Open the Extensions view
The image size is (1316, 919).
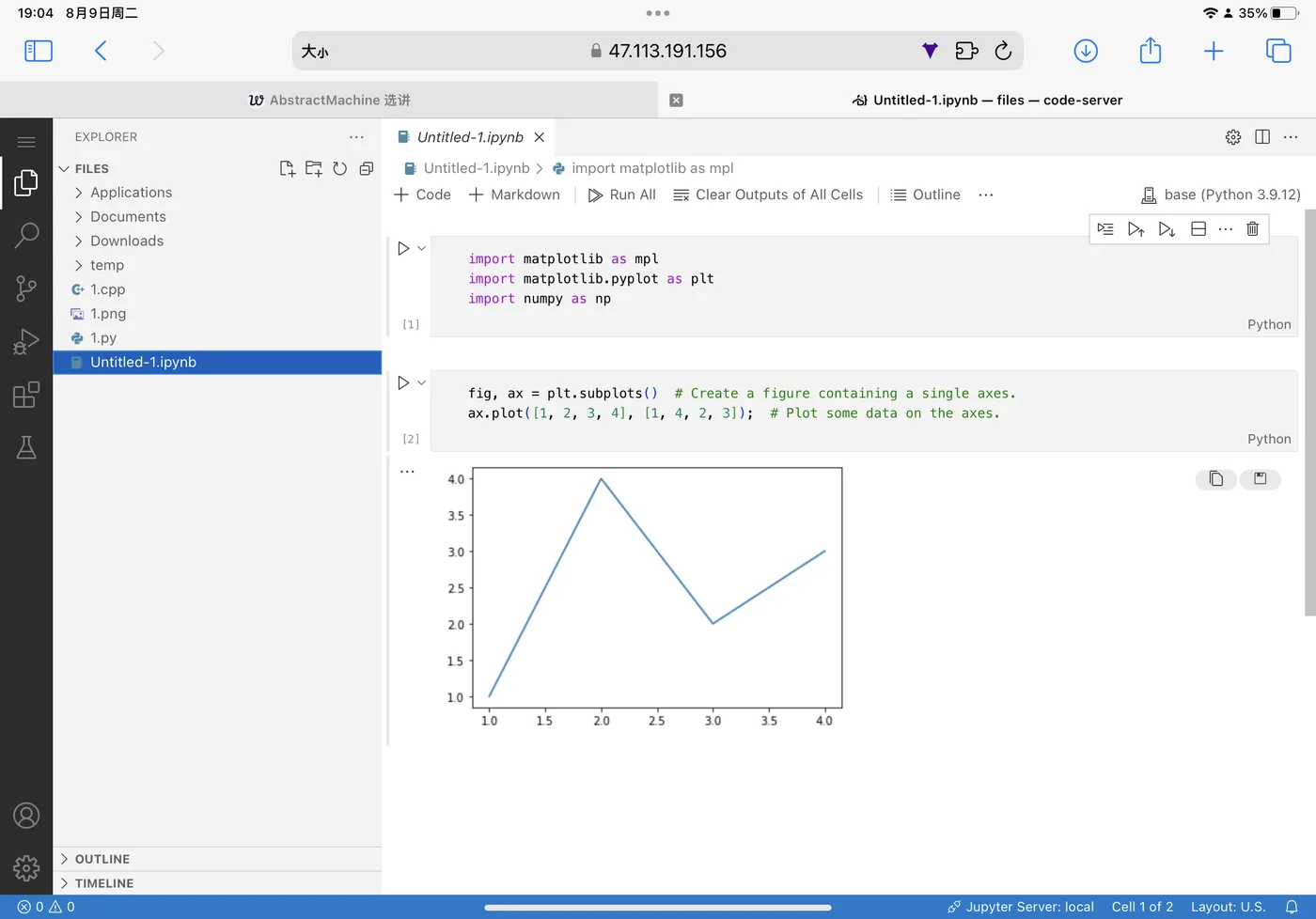[x=26, y=395]
